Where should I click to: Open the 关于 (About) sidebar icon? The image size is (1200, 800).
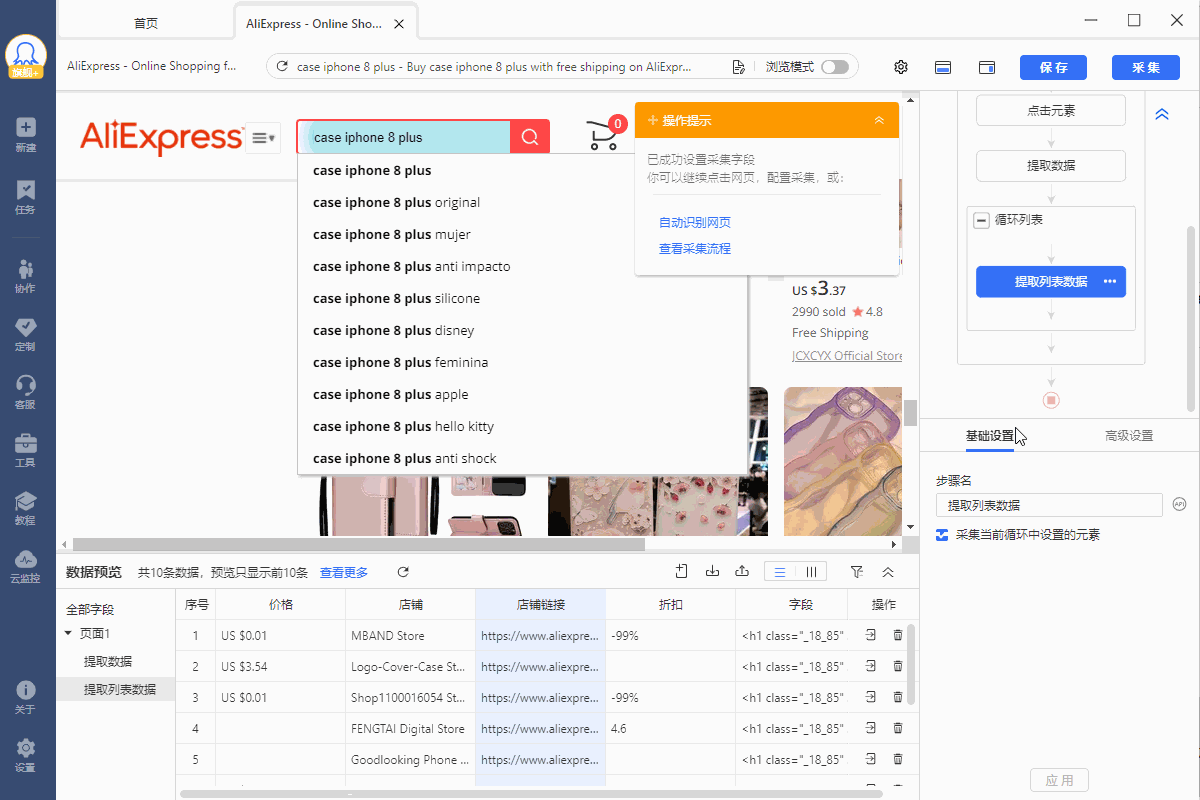click(26, 697)
